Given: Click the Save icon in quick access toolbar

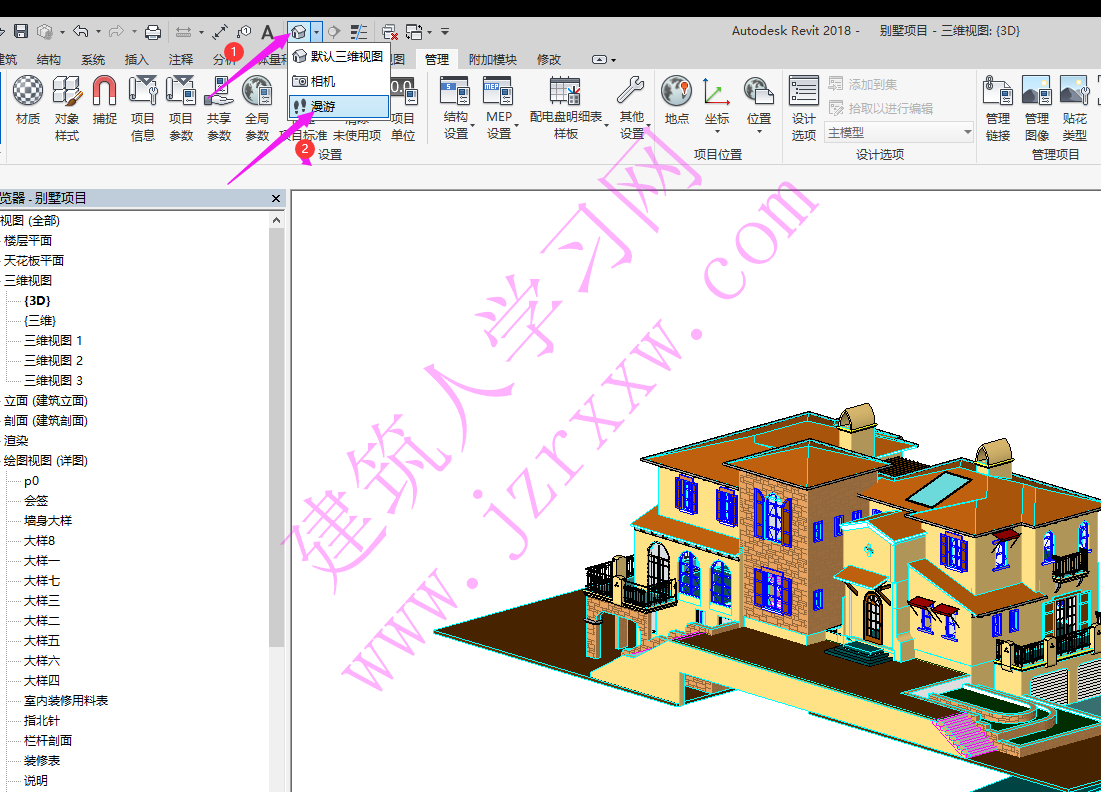Looking at the screenshot, I should coord(21,32).
